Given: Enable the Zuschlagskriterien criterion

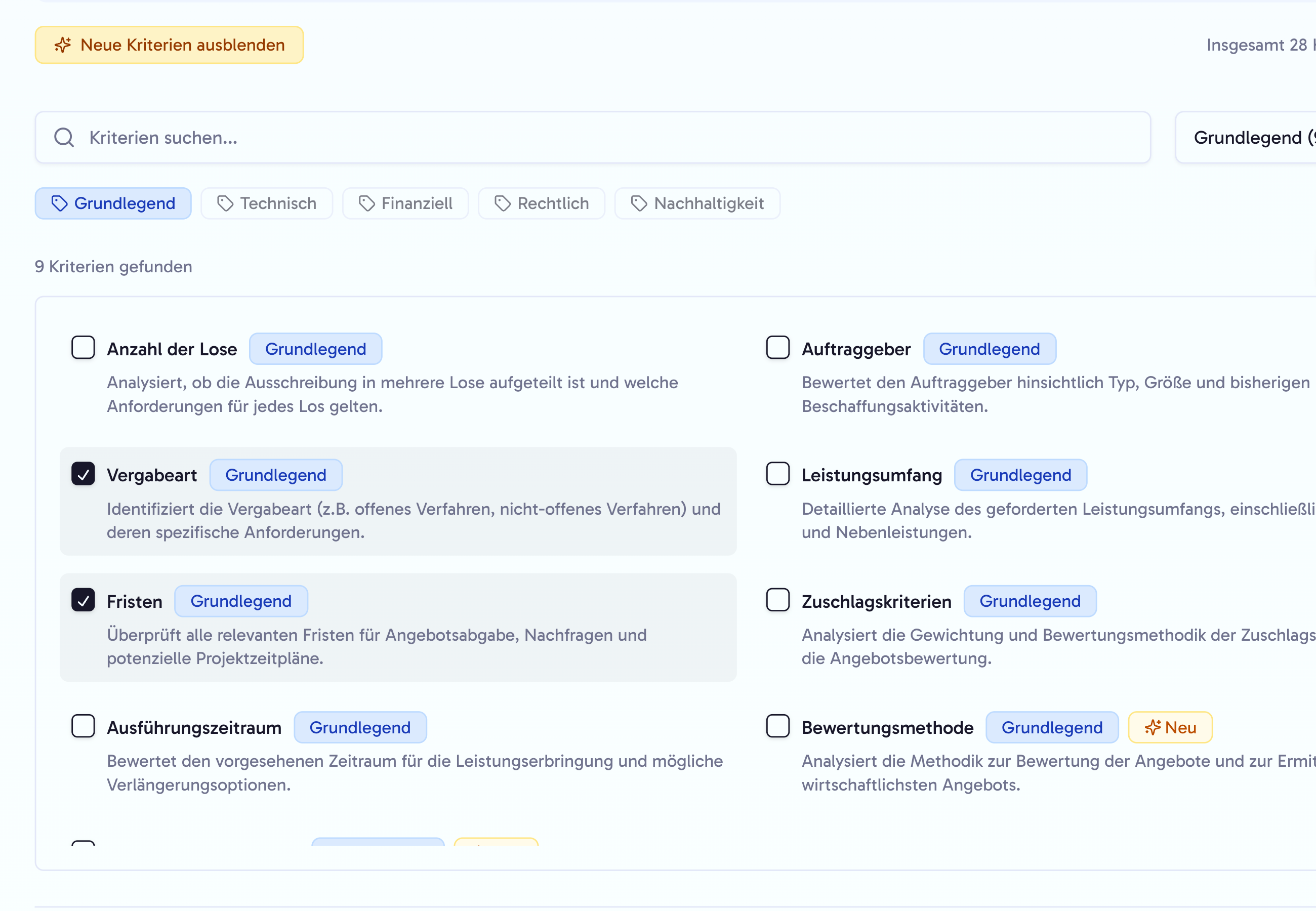Looking at the screenshot, I should (777, 600).
